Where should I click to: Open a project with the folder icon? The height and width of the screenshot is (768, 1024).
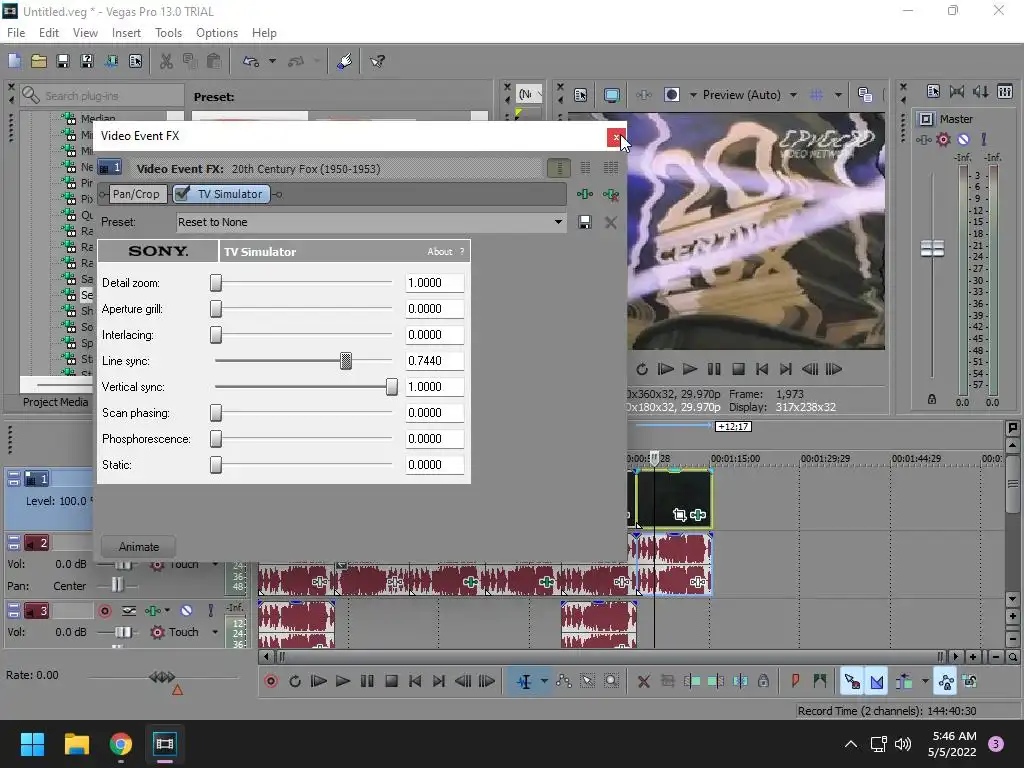click(x=39, y=61)
